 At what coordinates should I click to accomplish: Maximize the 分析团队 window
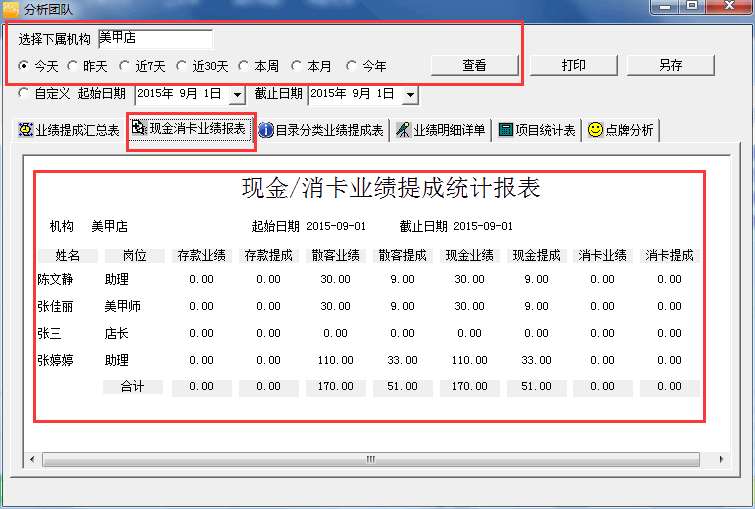pos(692,6)
